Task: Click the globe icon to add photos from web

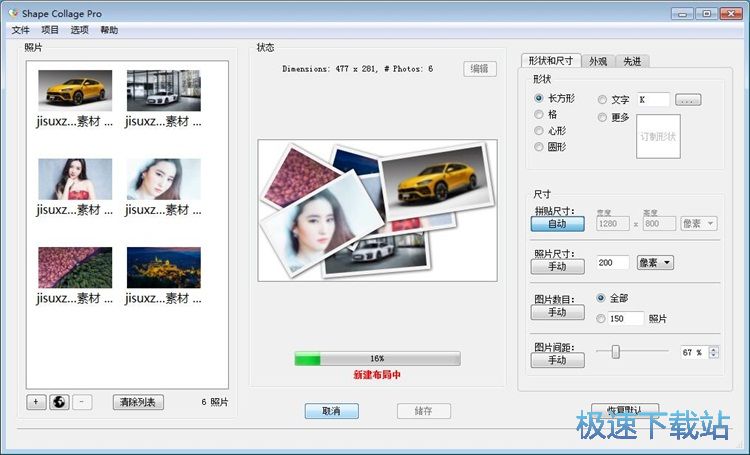Action: [59, 402]
